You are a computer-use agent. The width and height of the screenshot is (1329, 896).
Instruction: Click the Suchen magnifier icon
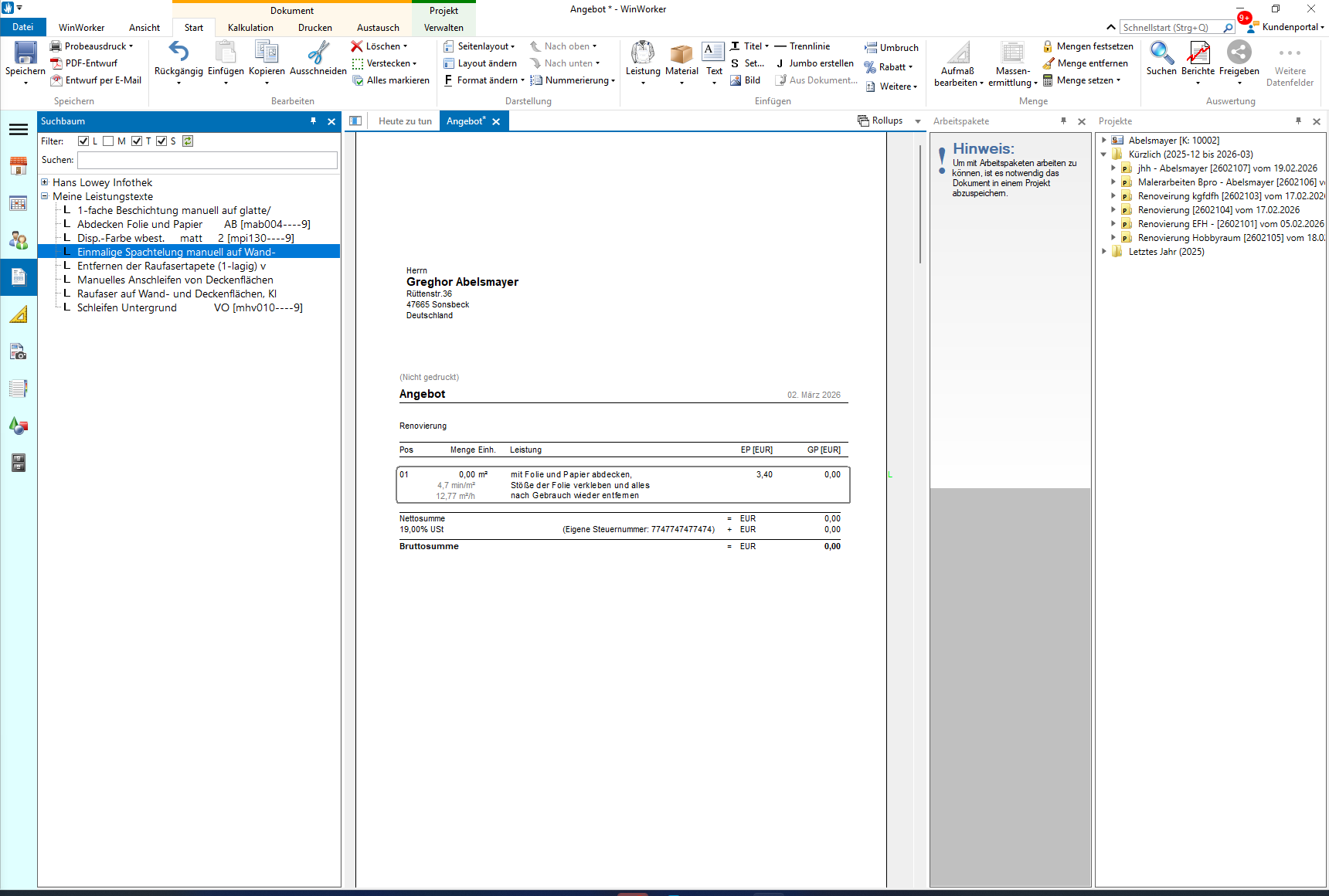pos(1161,53)
